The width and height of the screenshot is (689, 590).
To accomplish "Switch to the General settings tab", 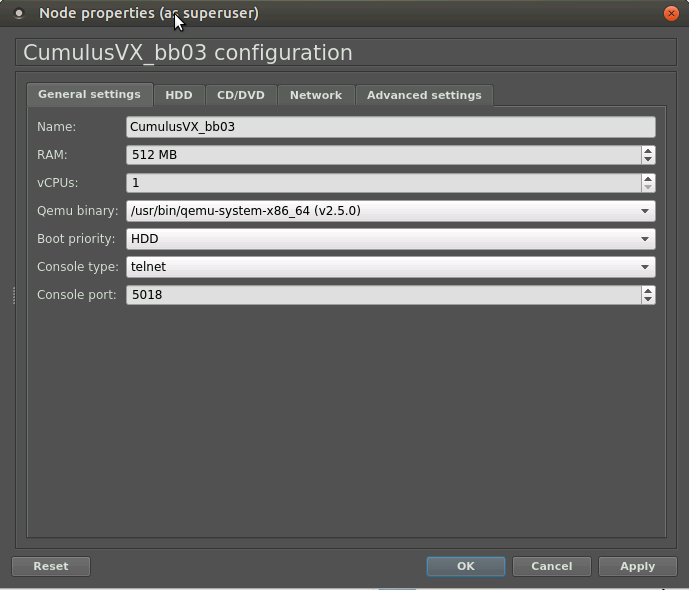I will 90,94.
